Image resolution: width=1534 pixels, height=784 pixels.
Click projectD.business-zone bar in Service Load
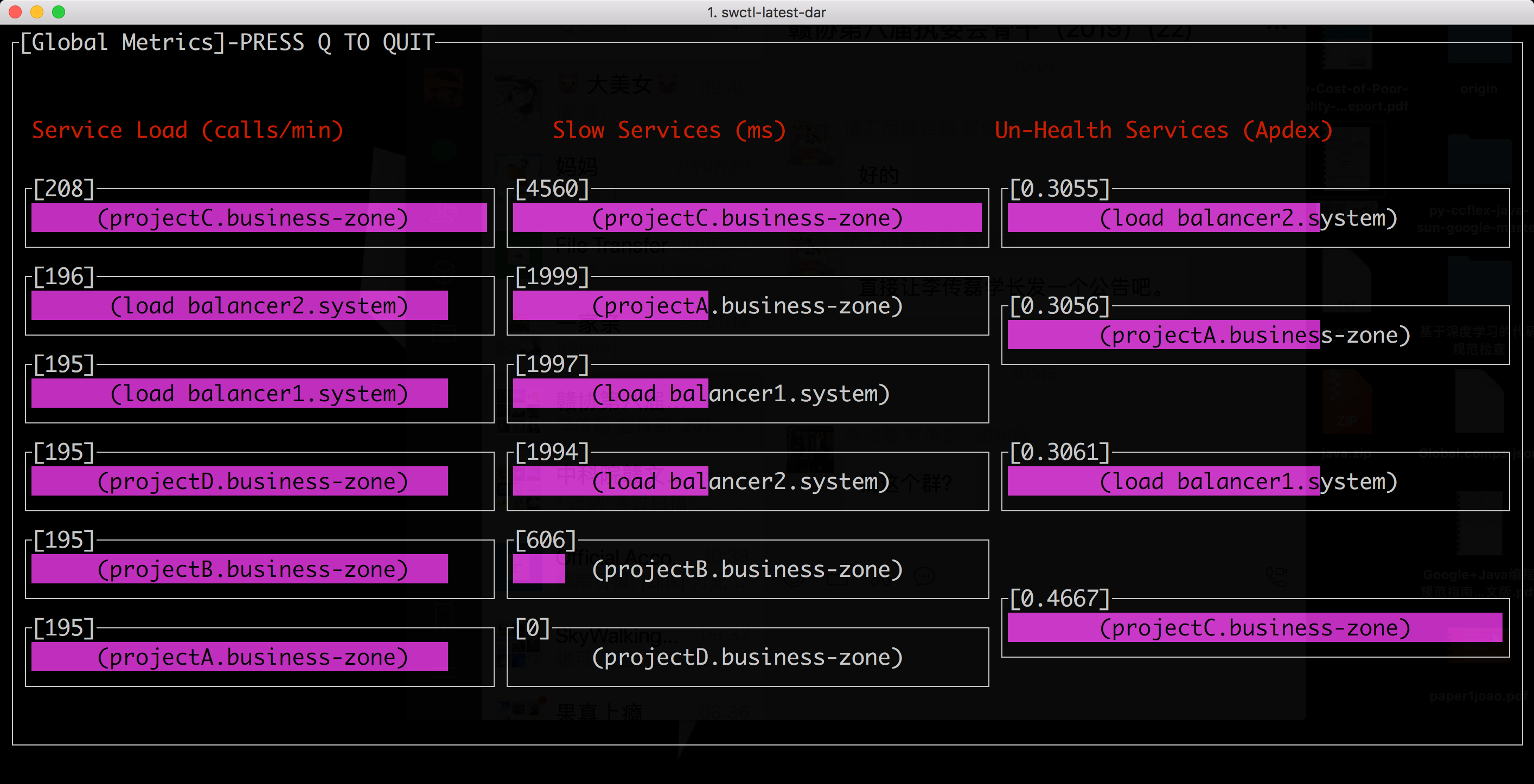tap(239, 481)
